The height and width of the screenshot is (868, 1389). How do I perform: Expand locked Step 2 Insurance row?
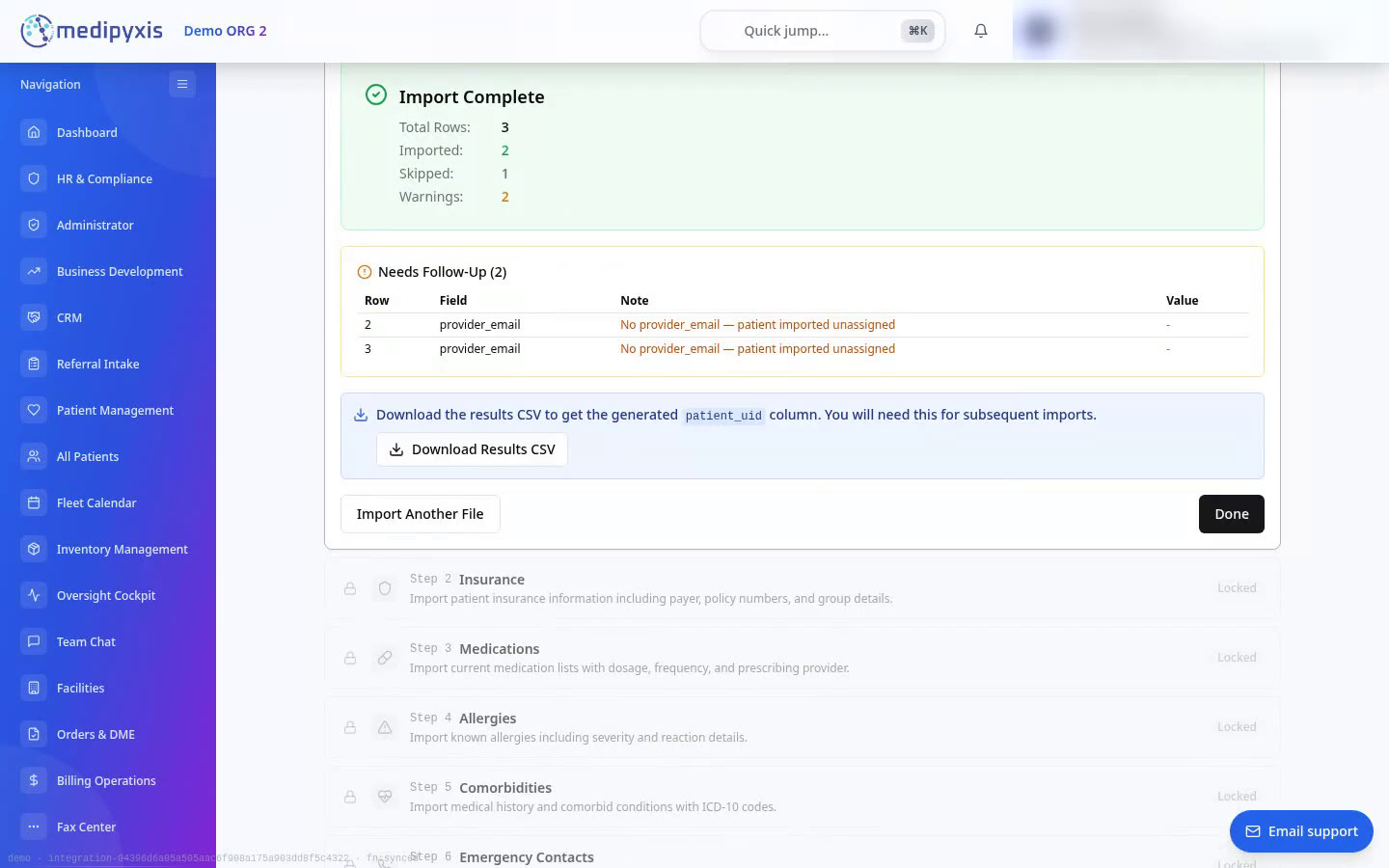tap(803, 588)
